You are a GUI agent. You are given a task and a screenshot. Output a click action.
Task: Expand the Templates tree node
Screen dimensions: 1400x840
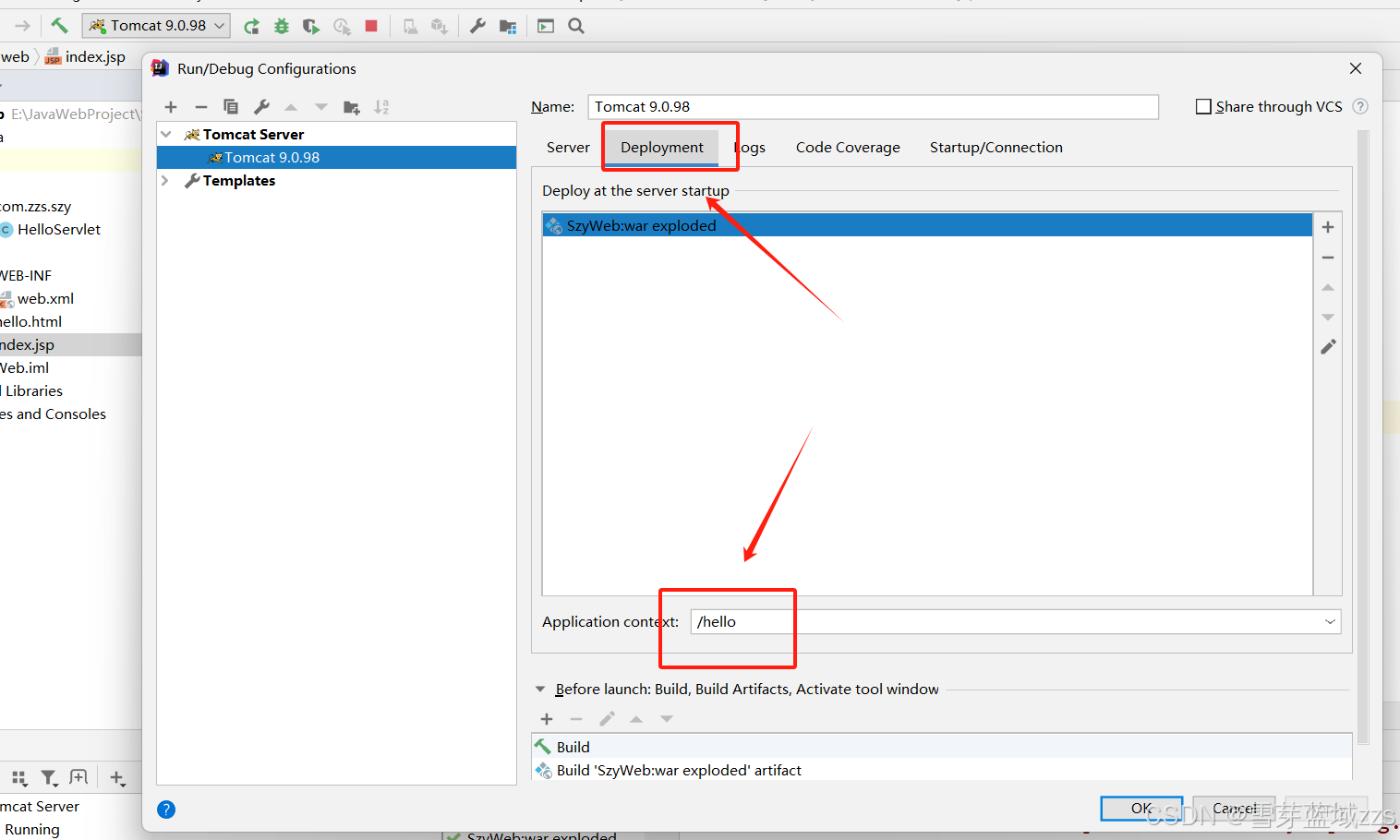point(165,180)
